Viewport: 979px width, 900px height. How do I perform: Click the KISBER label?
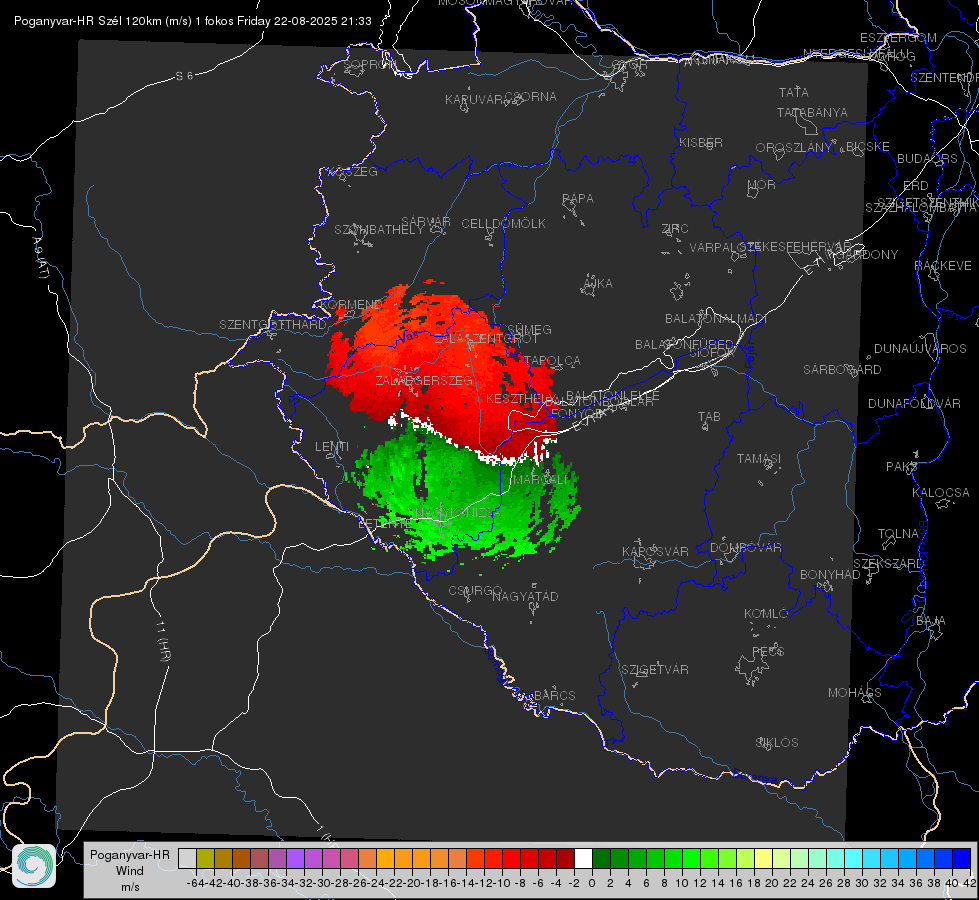click(701, 142)
